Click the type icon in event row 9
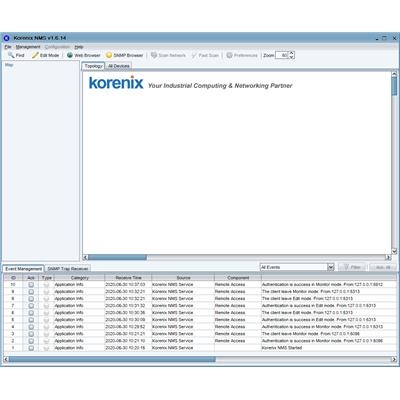This screenshot has width=400, height=400. [46, 292]
